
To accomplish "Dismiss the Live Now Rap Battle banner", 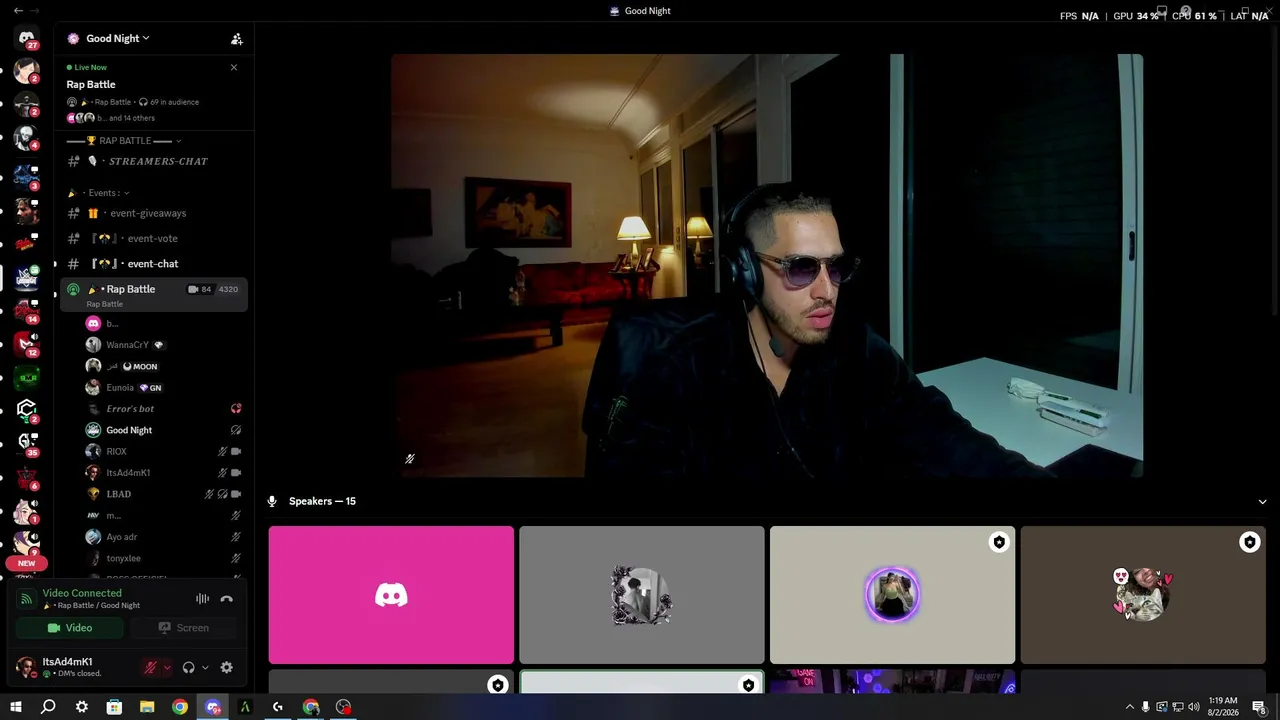I will tap(234, 68).
